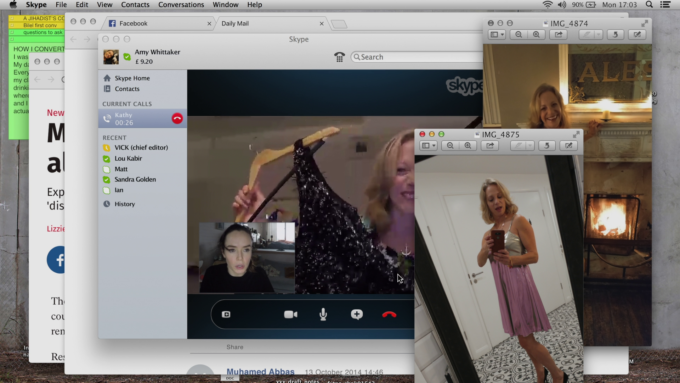Open sidebar view dropdown in IMG_4875
The width and height of the screenshot is (680, 383).
point(428,146)
